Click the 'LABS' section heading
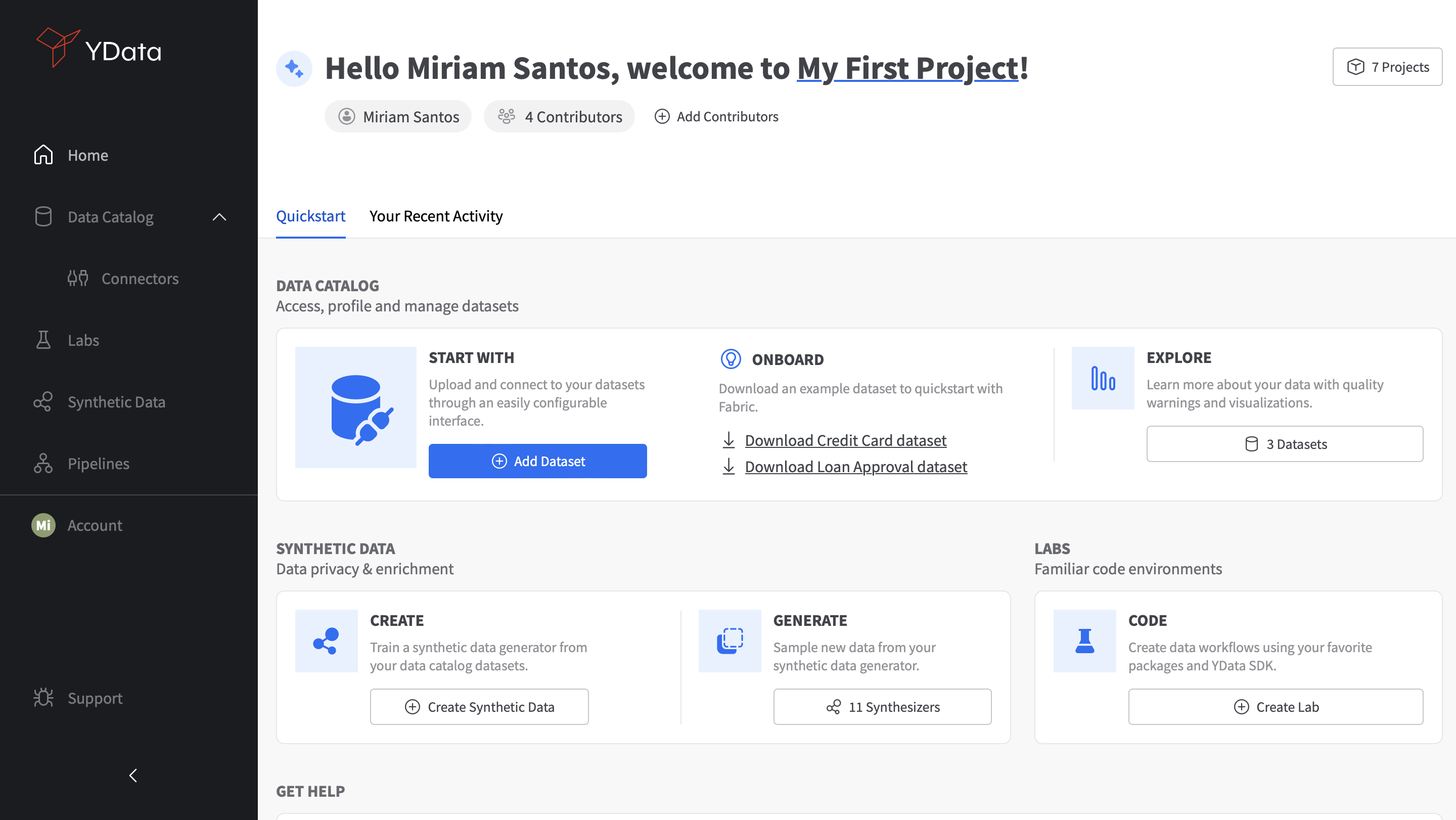This screenshot has height=820, width=1456. tap(1052, 548)
